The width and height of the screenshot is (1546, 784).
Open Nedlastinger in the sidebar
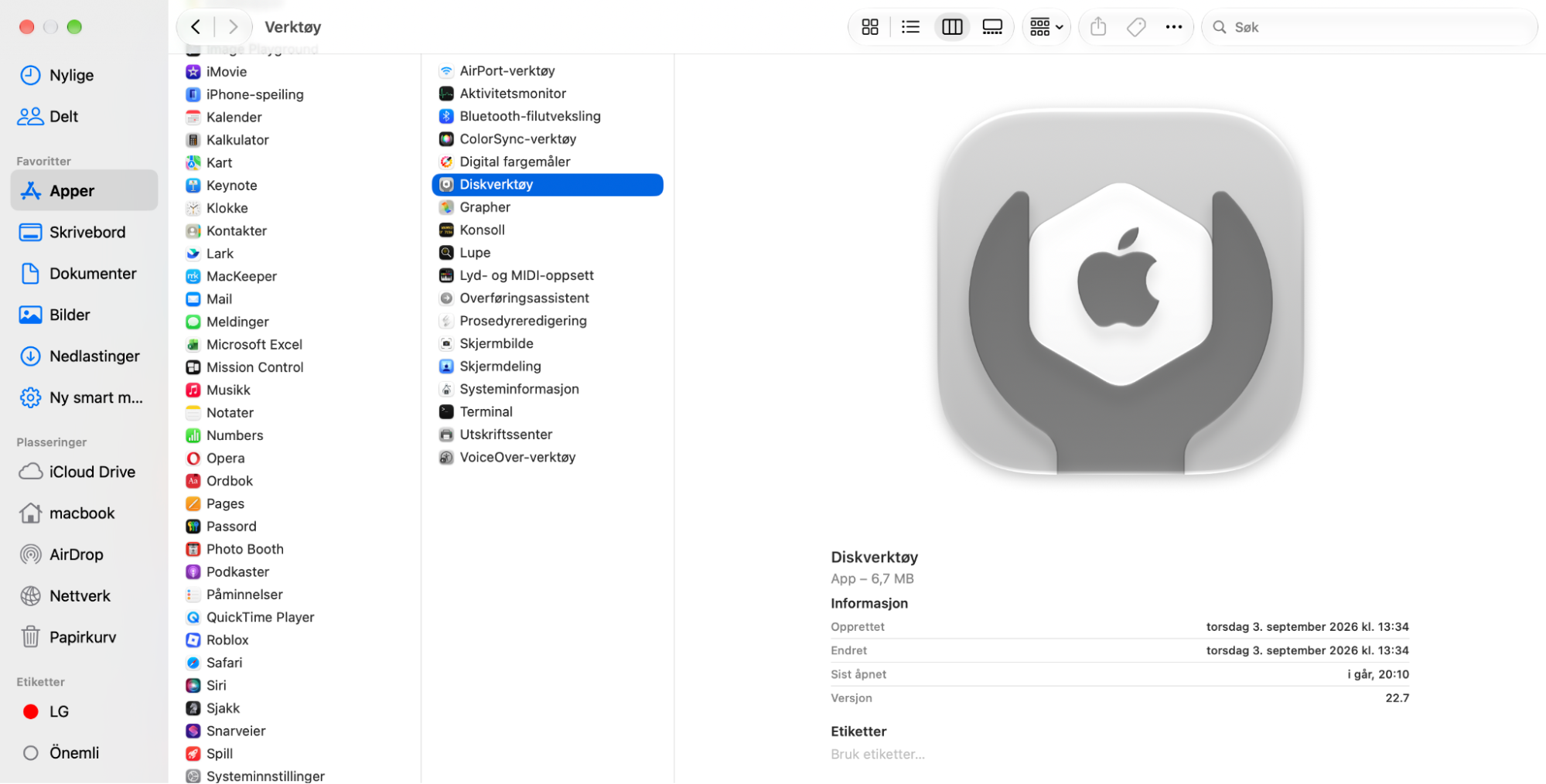(x=84, y=356)
